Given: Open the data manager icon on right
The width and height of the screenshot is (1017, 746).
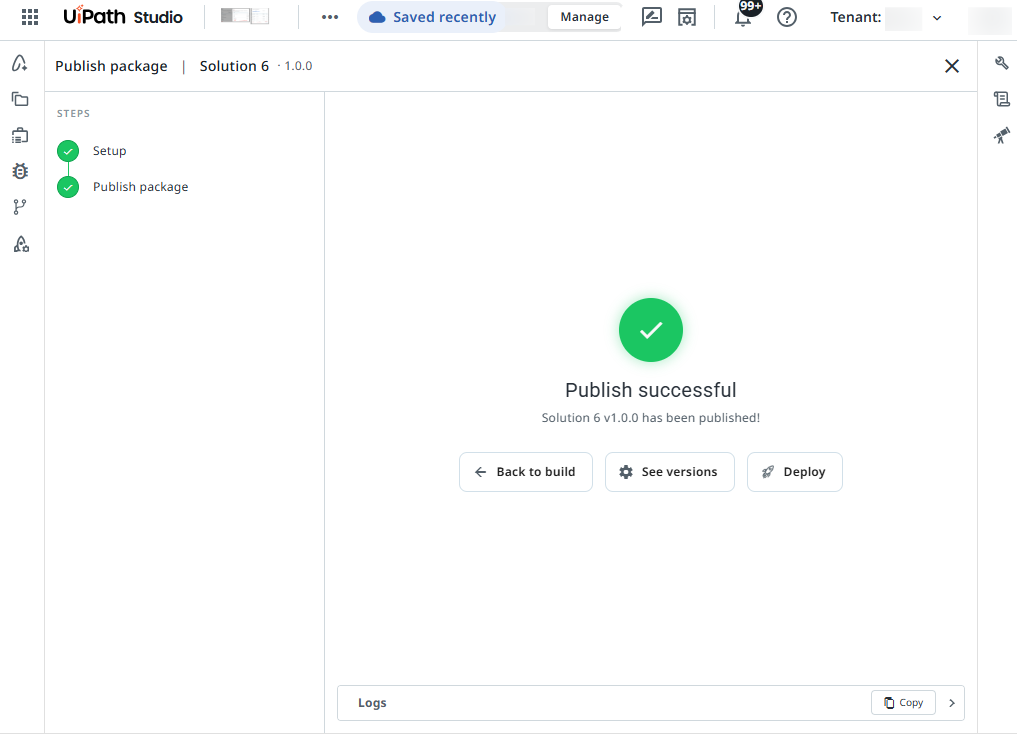Looking at the screenshot, I should click(1001, 99).
